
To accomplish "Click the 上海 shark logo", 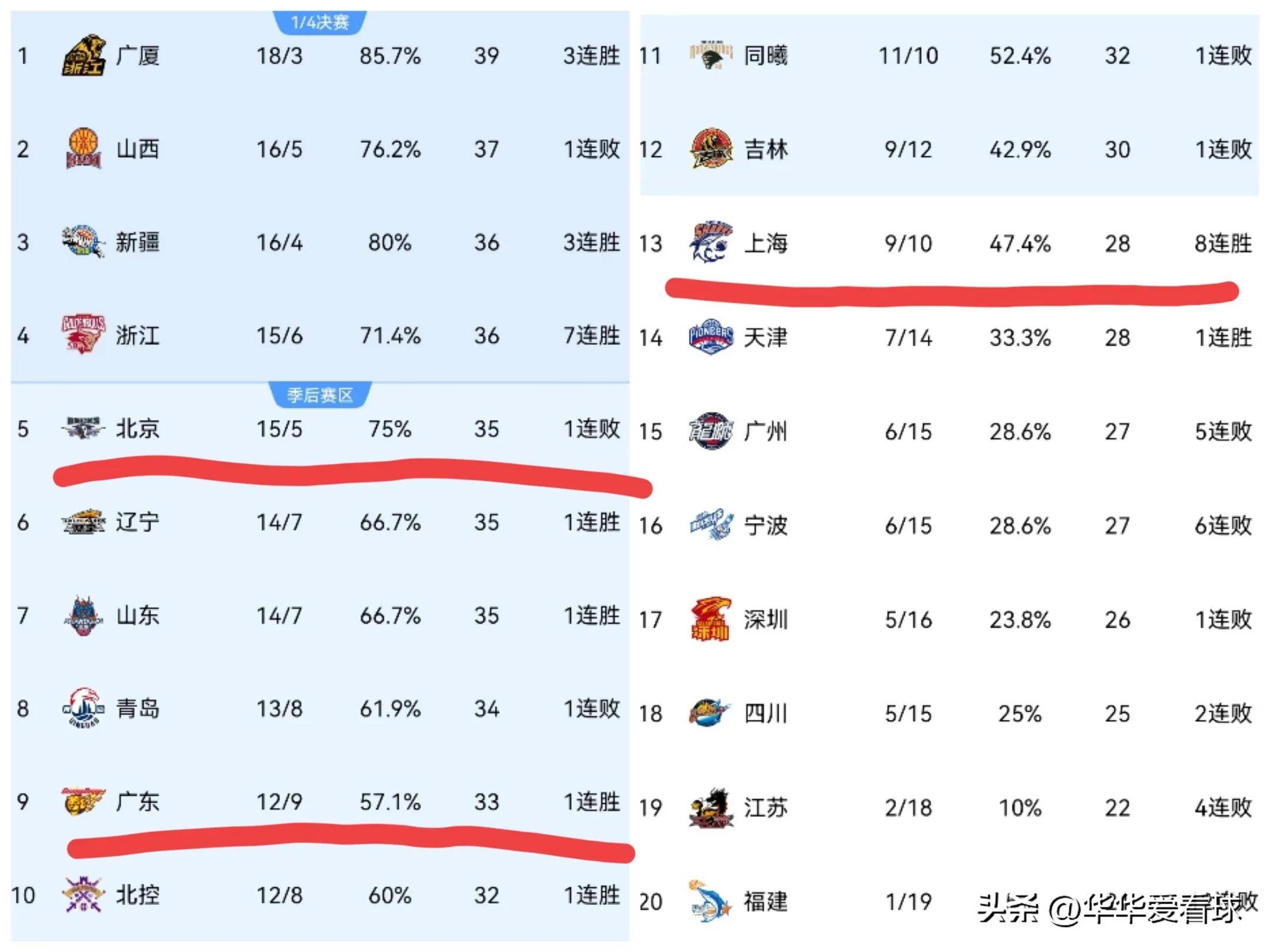I will click(711, 242).
